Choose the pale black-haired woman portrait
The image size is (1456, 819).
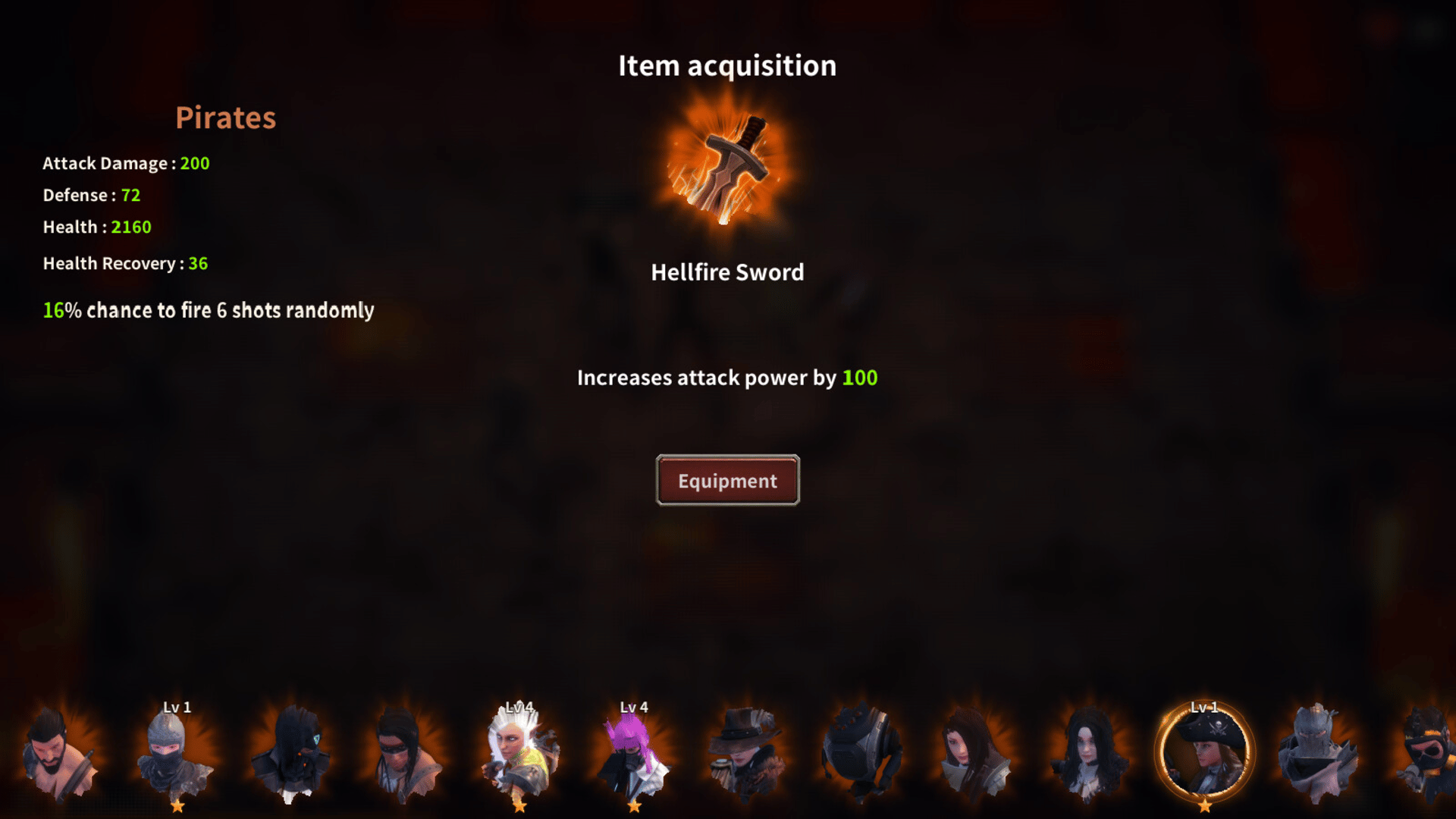tap(1090, 755)
